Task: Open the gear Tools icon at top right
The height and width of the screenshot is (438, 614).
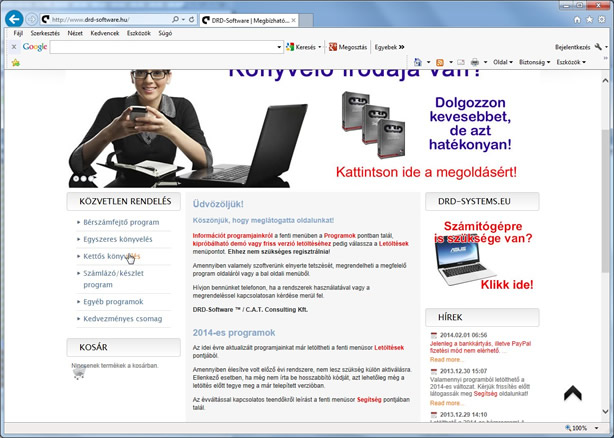Action: 602,19
